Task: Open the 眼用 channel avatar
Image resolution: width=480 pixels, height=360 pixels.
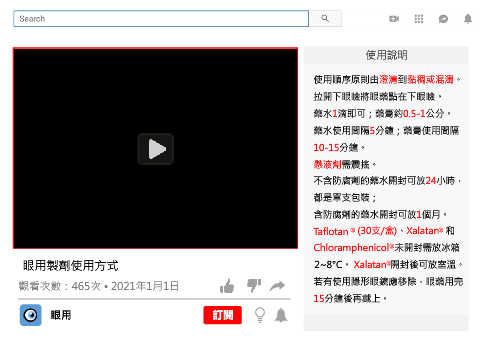Action: [31, 315]
